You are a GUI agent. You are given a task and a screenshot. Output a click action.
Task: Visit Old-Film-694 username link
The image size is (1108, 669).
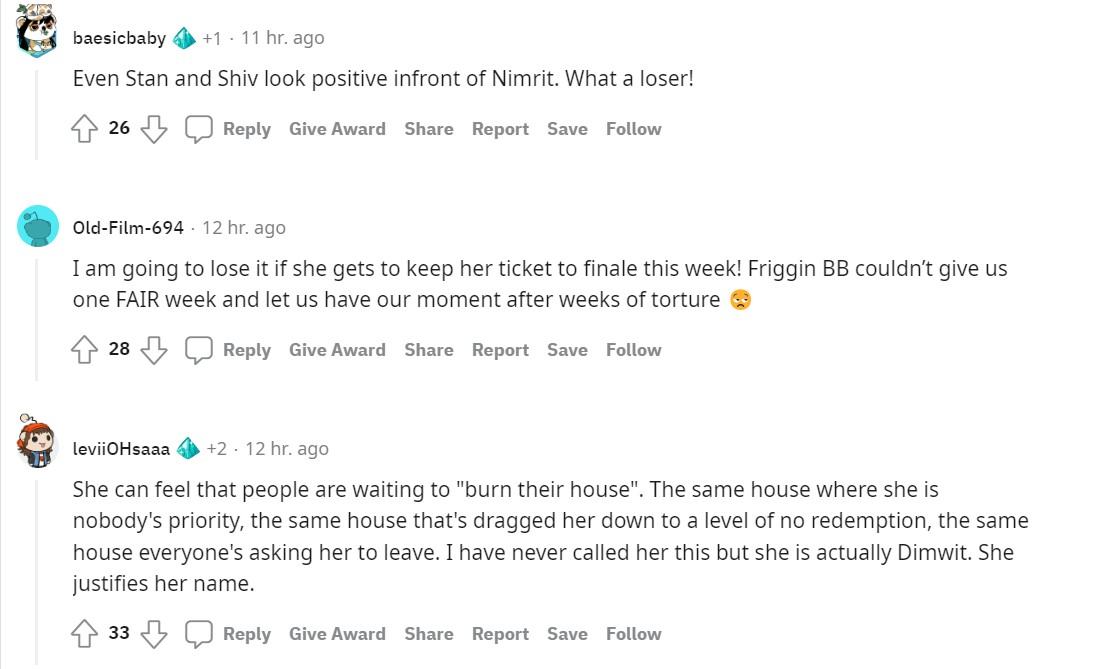(128, 228)
